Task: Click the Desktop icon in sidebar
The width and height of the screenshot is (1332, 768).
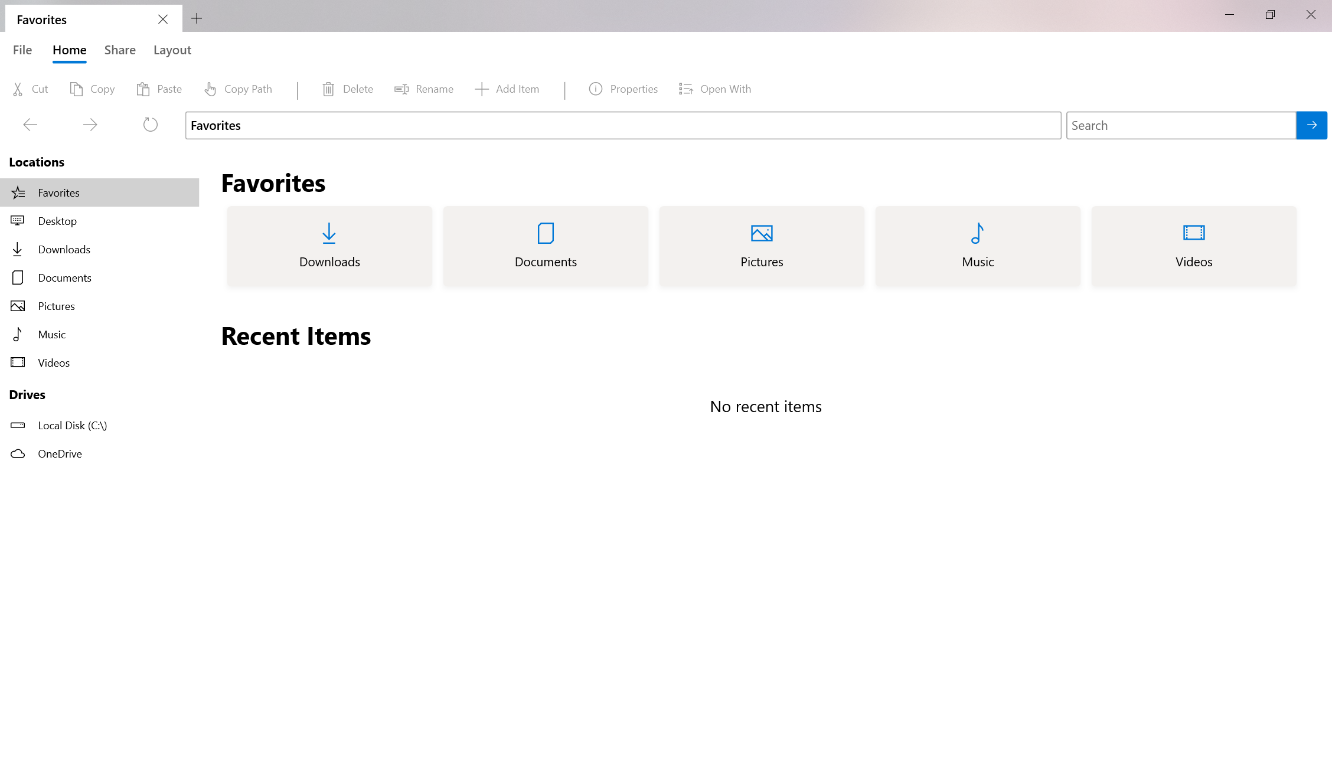Action: click(x=18, y=221)
